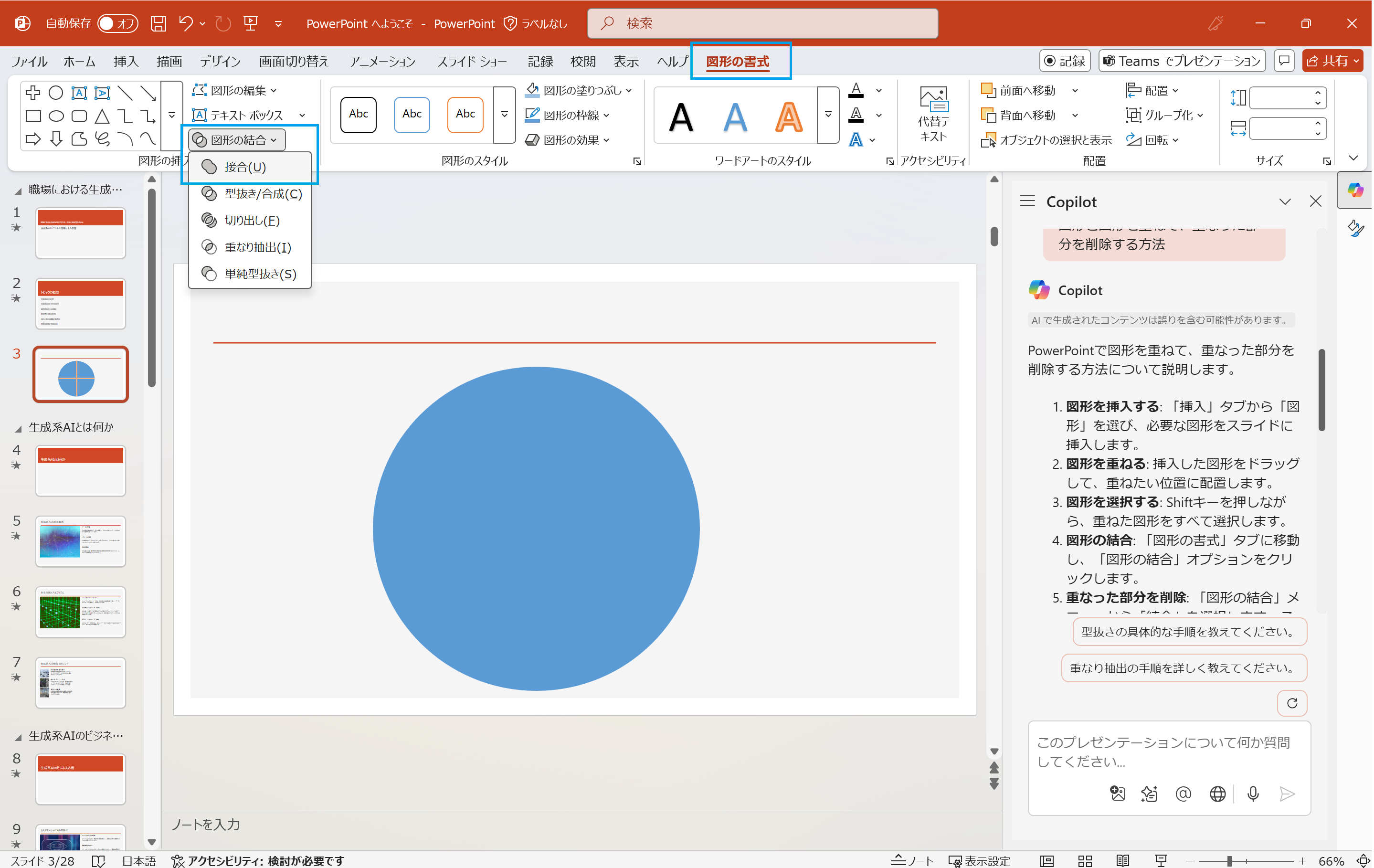The width and height of the screenshot is (1374, 868).
Task: Toggle the AutoSave switch
Action: 117,23
